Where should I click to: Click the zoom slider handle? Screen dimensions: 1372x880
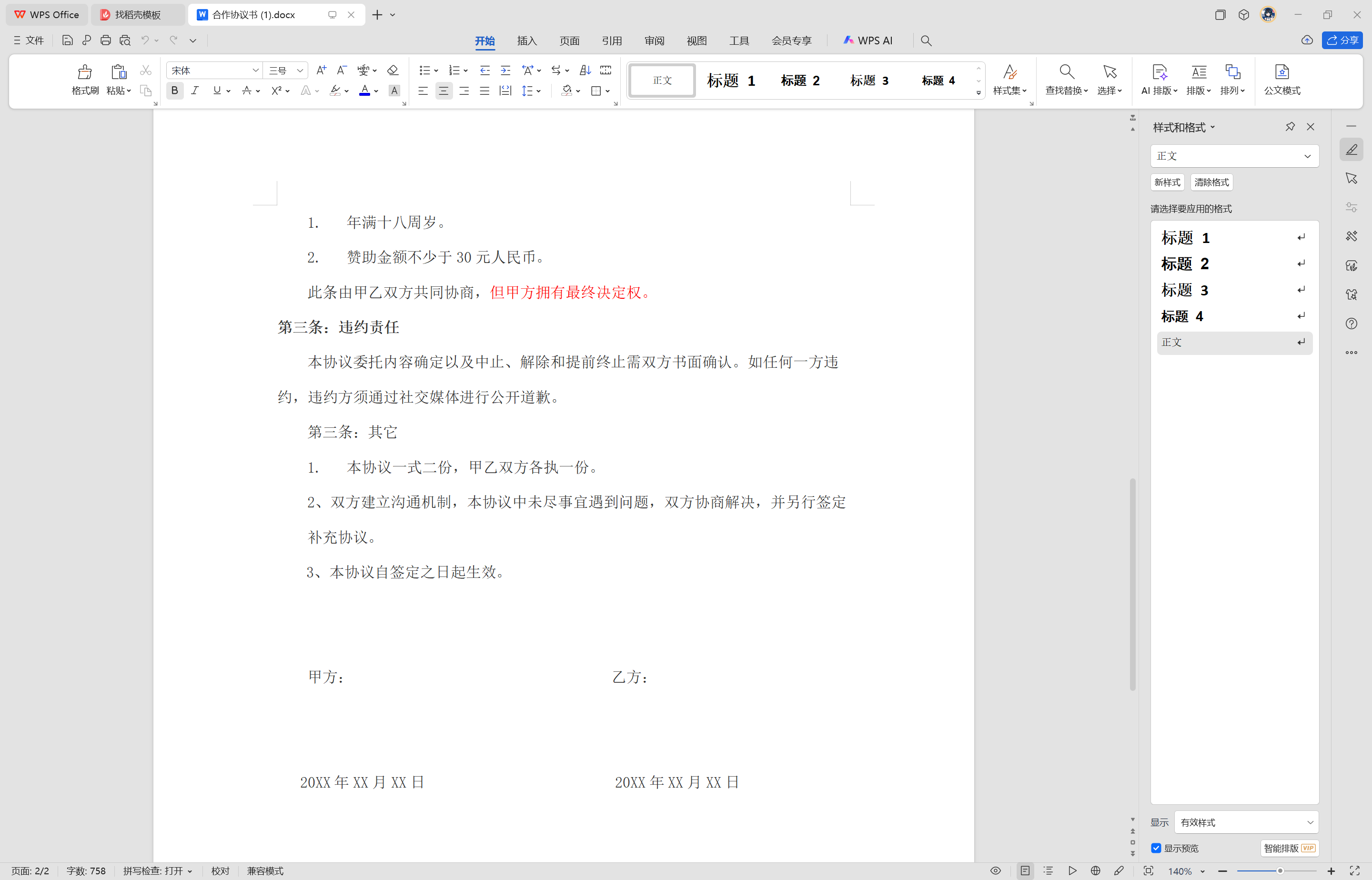[1280, 871]
